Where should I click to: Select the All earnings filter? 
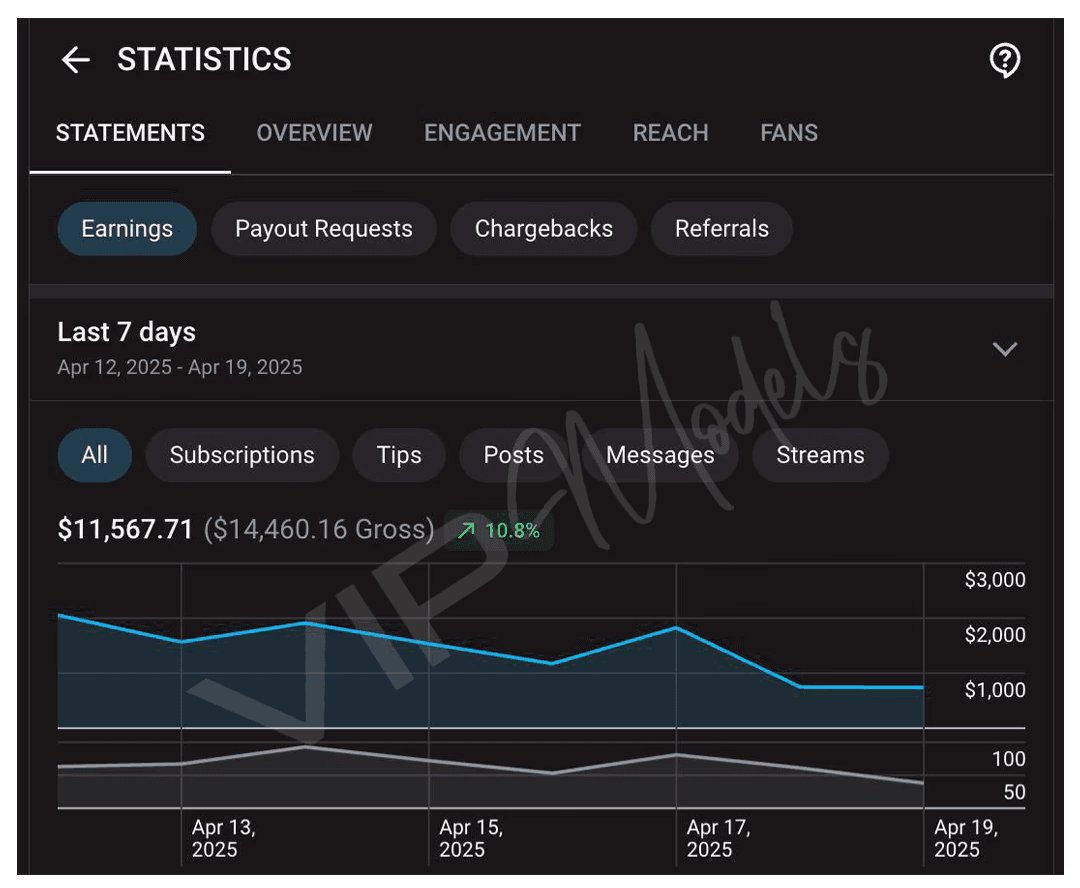94,455
